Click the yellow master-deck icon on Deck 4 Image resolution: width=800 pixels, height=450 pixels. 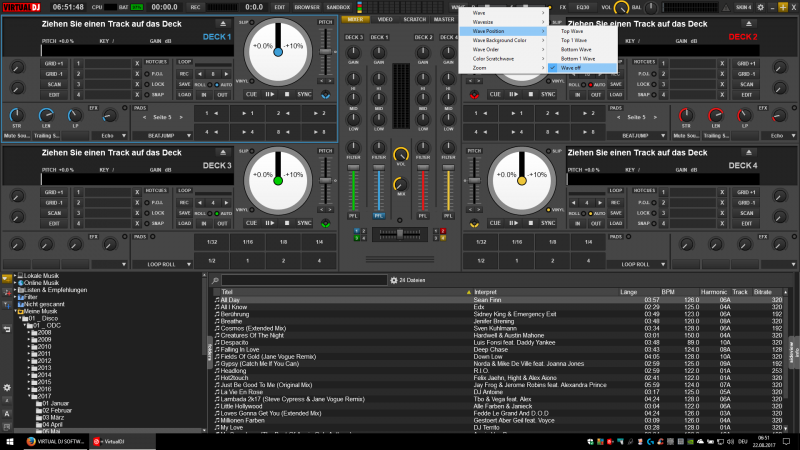[x=474, y=223]
